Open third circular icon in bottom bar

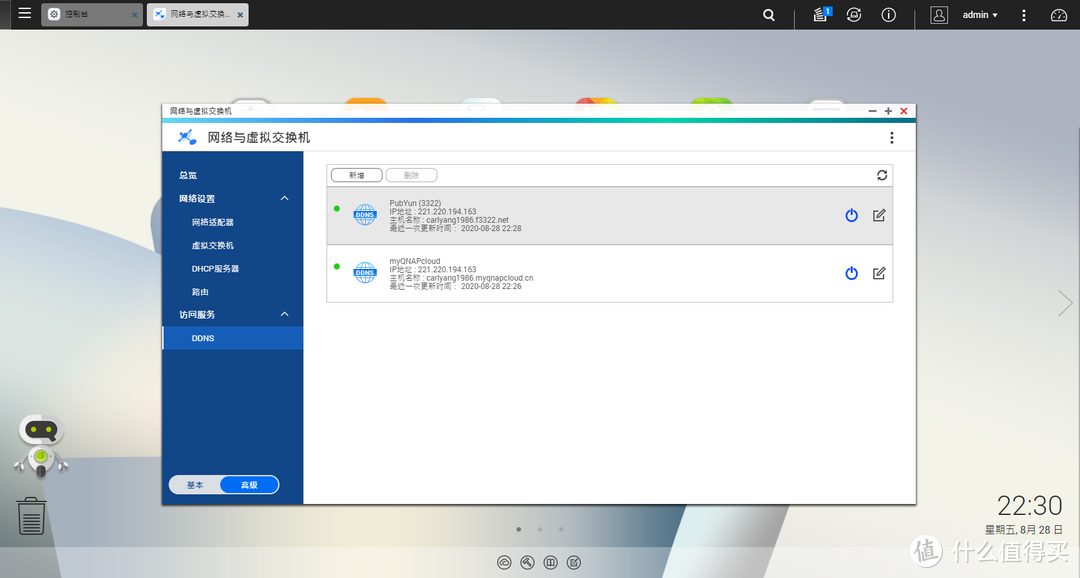550,563
